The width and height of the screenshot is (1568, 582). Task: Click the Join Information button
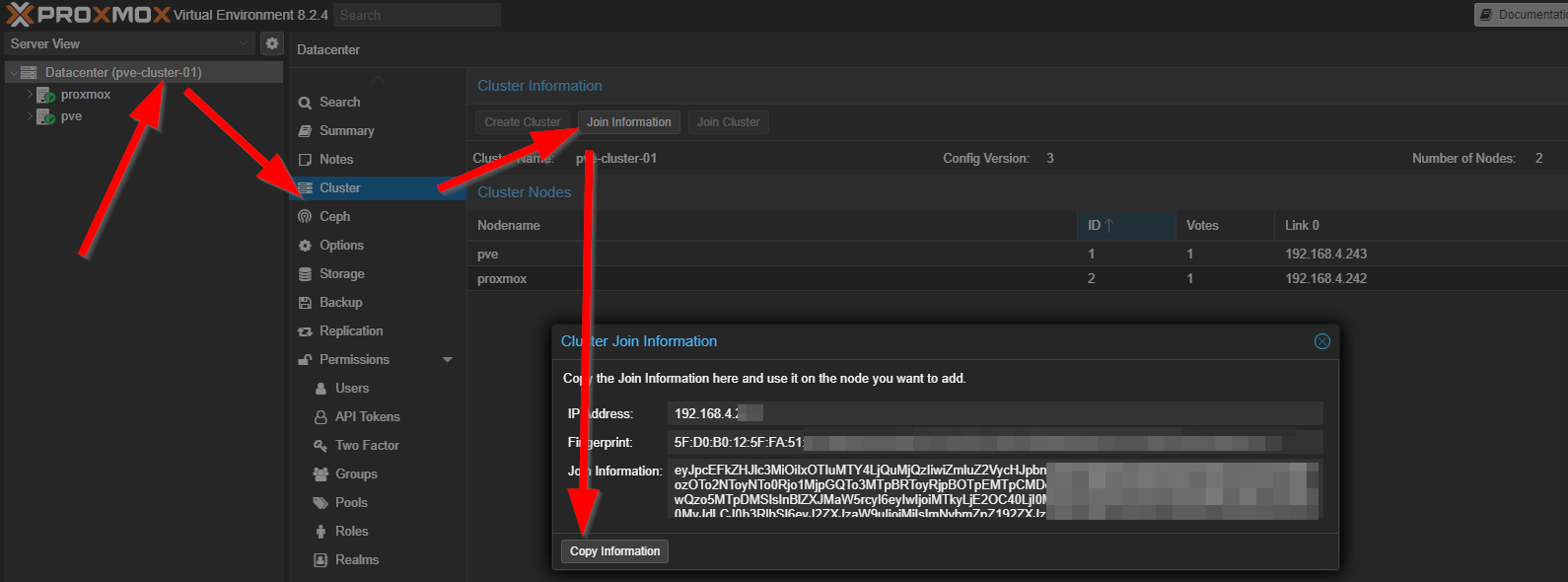click(x=629, y=122)
